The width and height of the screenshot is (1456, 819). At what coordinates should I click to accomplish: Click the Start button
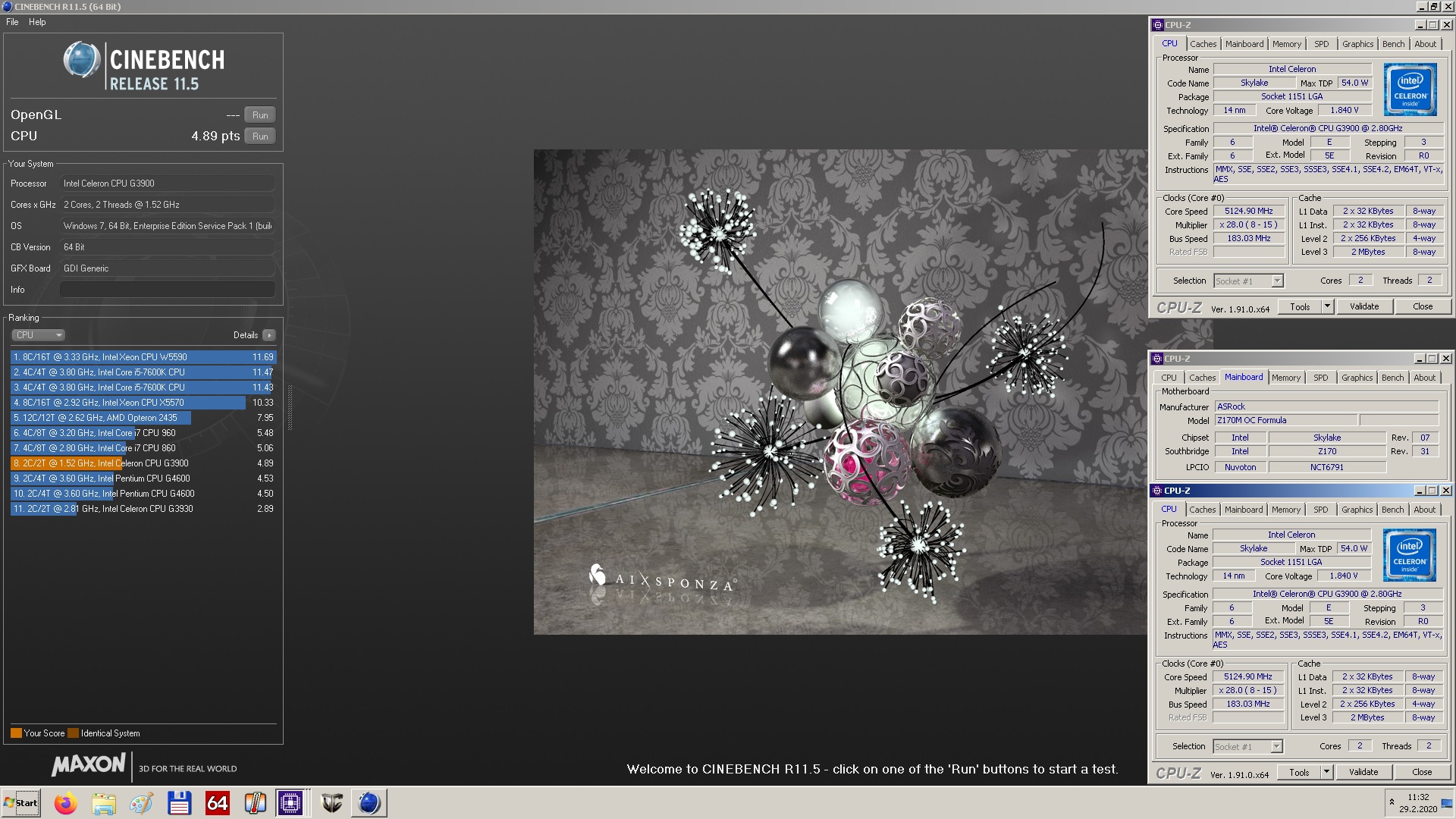(21, 803)
